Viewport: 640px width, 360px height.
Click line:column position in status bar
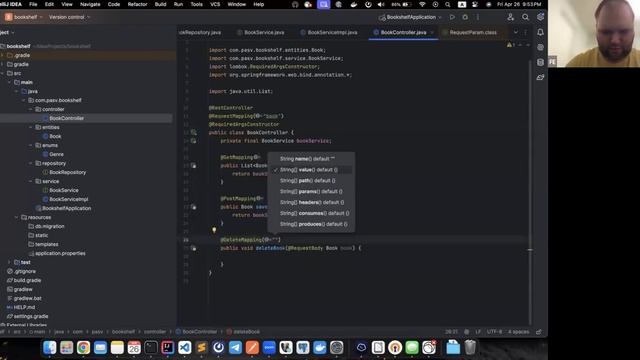[451, 332]
